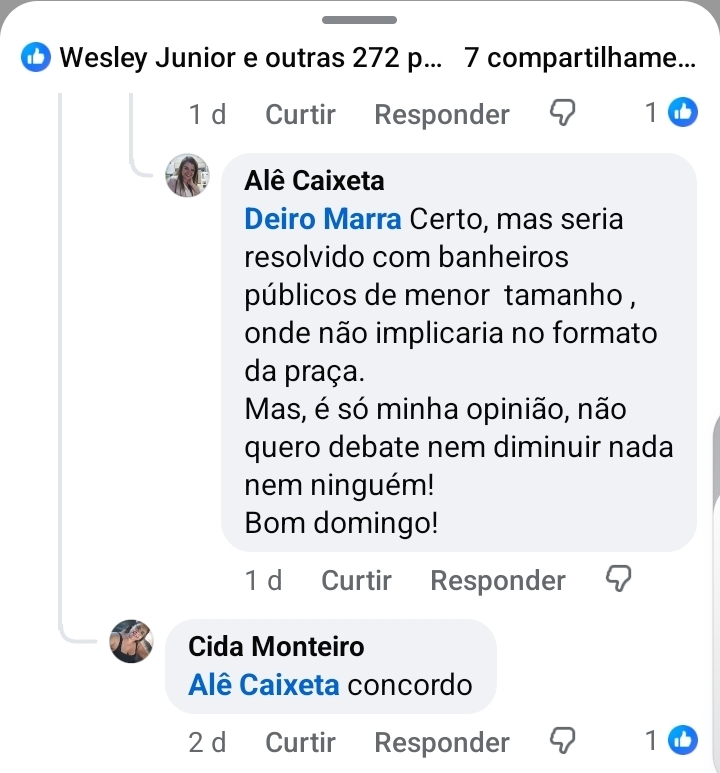Open the Alê Caixeta commenter name
Viewport: 720px width, 773px height.
click(x=314, y=181)
